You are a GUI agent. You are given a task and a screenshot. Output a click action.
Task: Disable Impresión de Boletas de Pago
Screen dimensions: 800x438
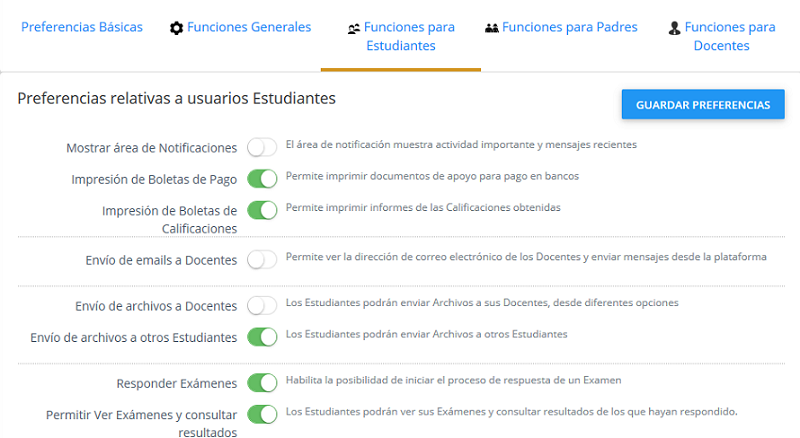pos(262,179)
